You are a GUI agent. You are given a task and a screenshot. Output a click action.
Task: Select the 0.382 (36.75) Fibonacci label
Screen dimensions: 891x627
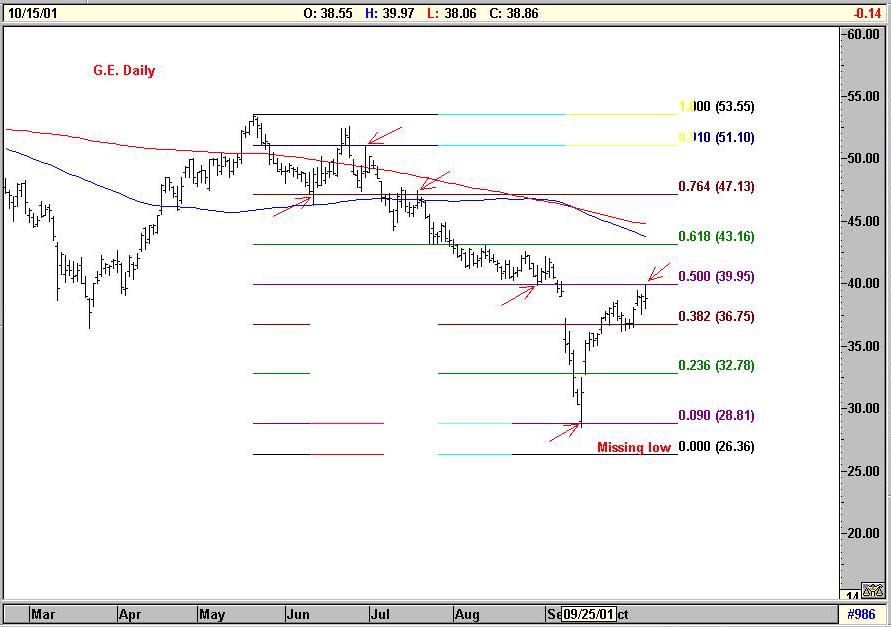click(717, 316)
